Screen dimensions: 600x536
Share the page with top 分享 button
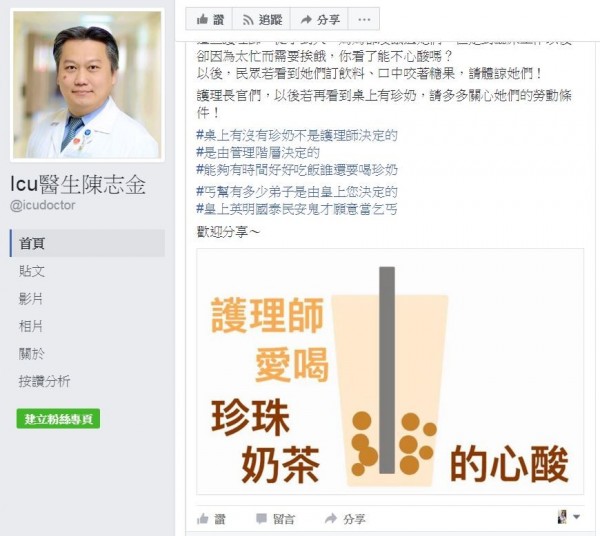[320, 19]
